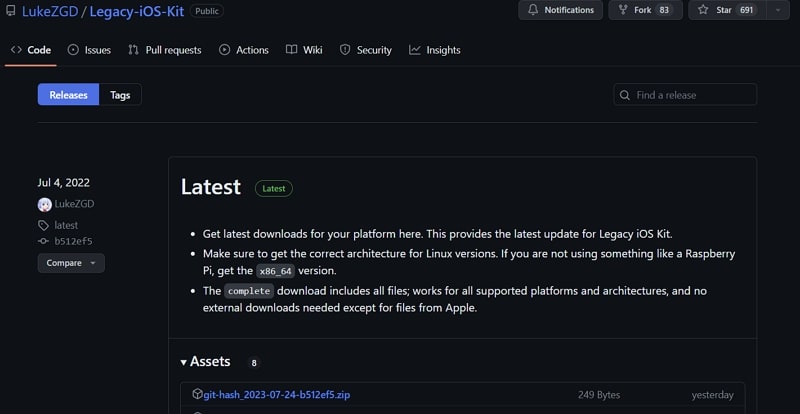Open the Notifications settings
This screenshot has width=800, height=414.
(x=560, y=10)
